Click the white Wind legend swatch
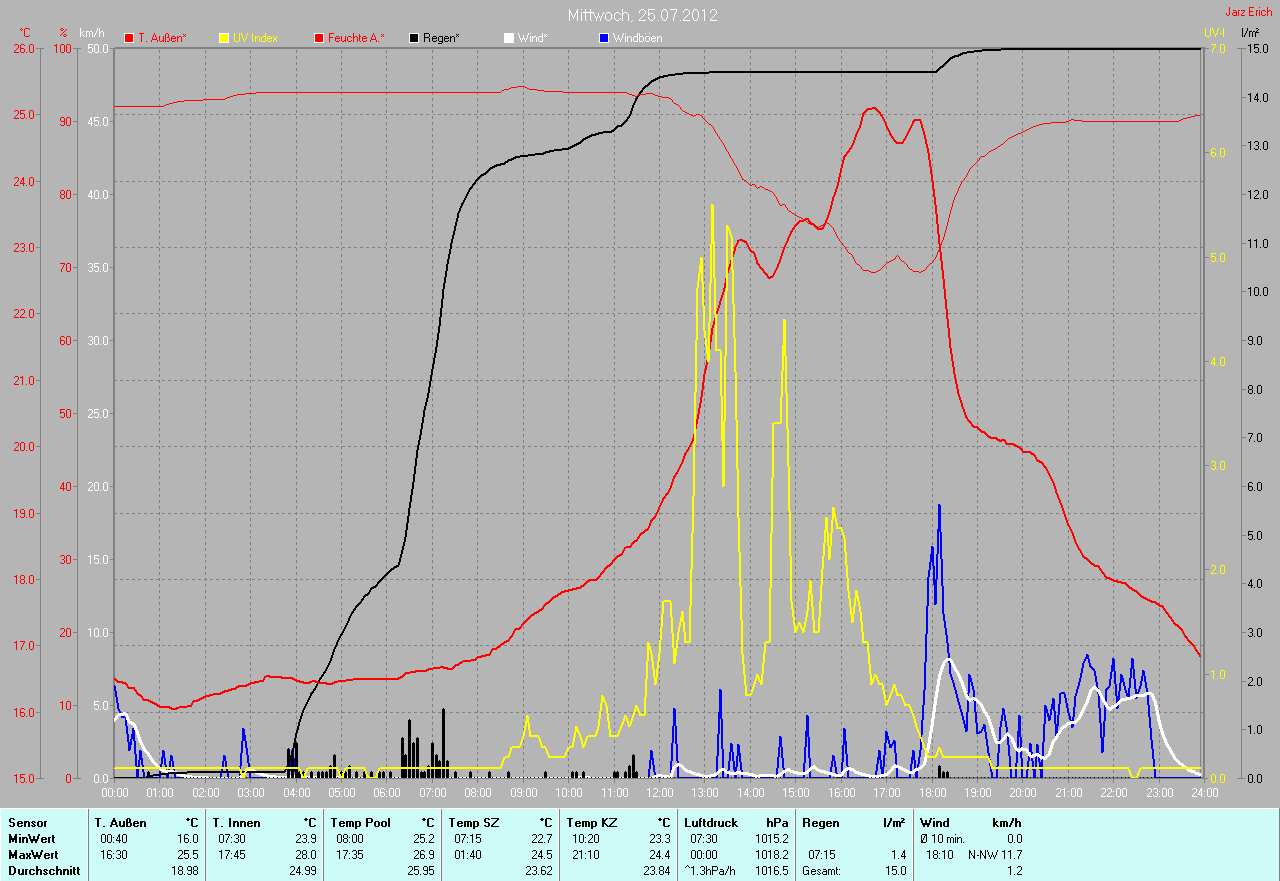The height and width of the screenshot is (881, 1280). click(x=508, y=38)
